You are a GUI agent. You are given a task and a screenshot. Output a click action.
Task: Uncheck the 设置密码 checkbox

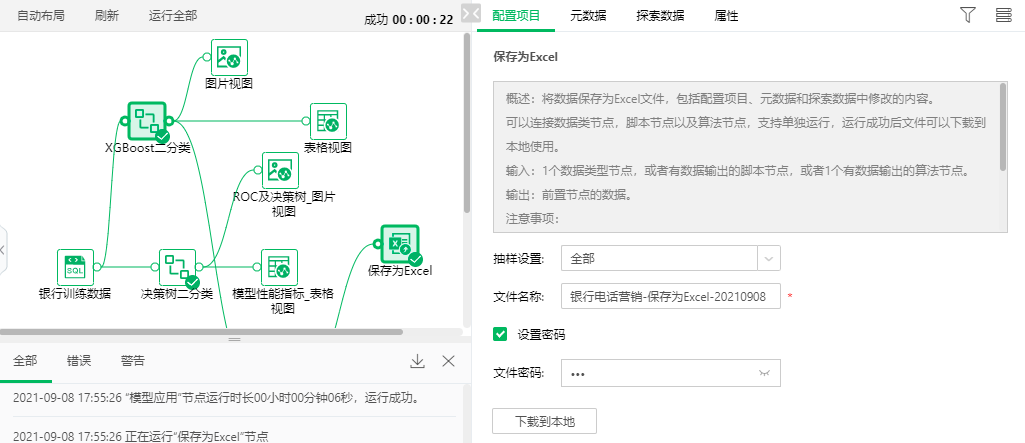pyautogui.click(x=501, y=334)
